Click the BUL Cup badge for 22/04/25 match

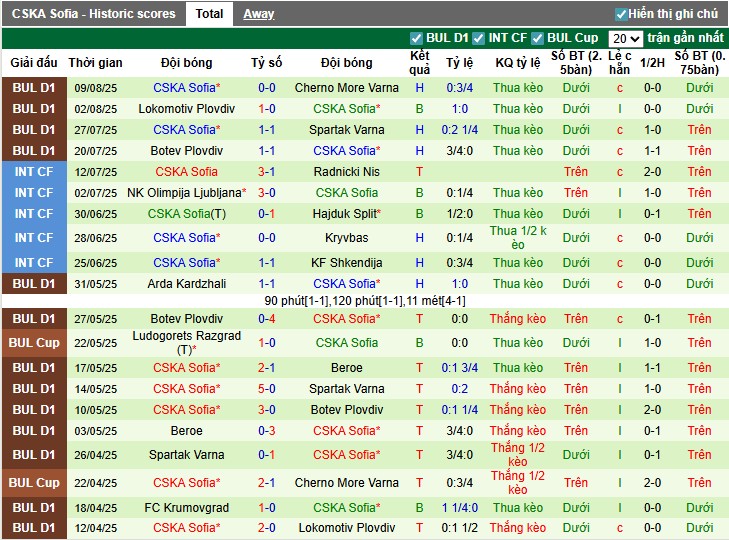(x=33, y=483)
